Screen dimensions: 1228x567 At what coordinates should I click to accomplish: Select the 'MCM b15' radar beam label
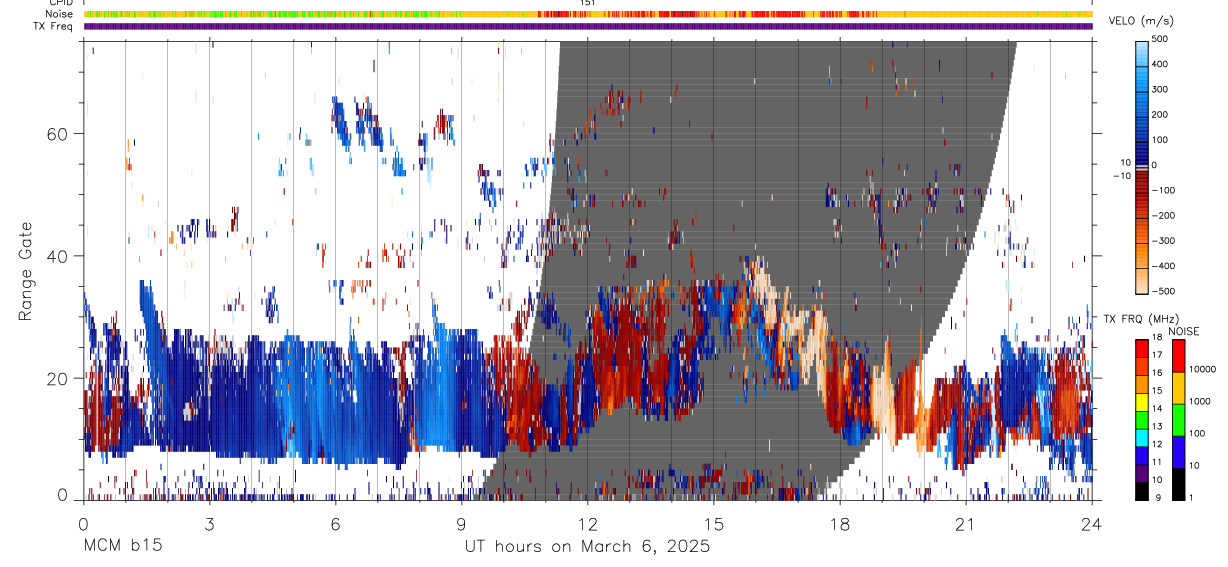[x=122, y=547]
